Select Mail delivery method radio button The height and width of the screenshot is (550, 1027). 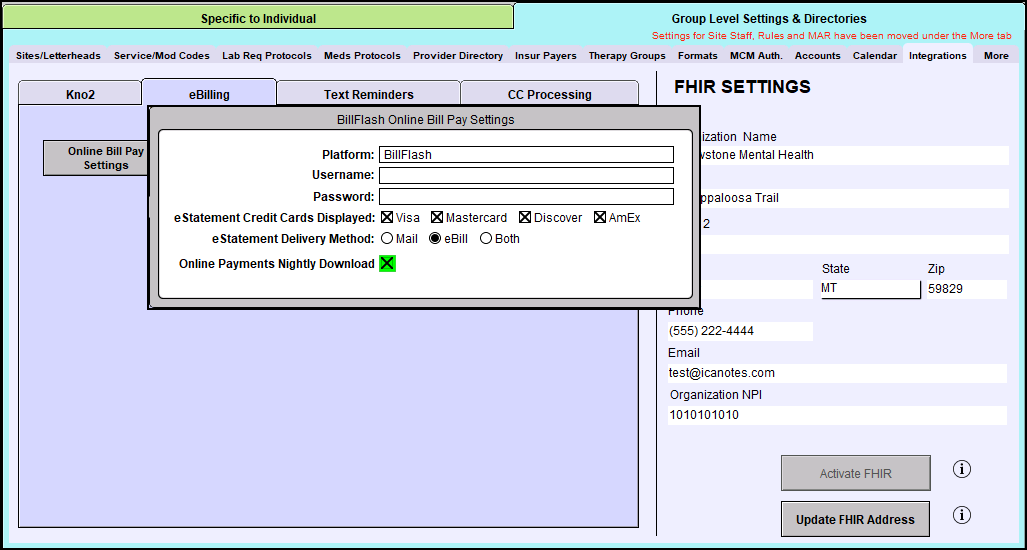click(386, 239)
